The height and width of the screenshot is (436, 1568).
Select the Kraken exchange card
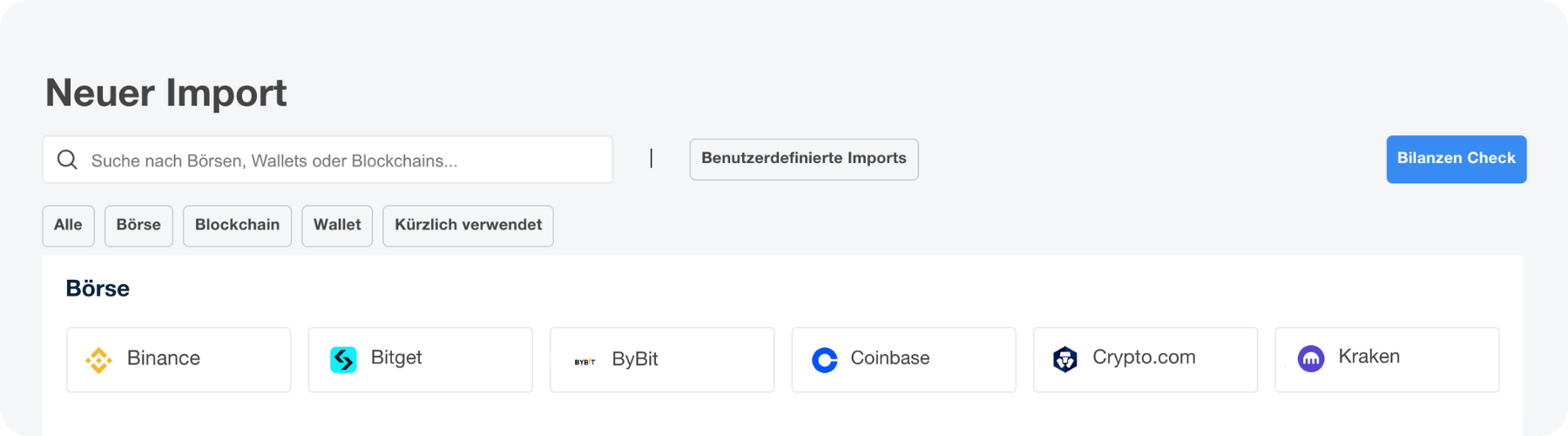coord(1387,360)
